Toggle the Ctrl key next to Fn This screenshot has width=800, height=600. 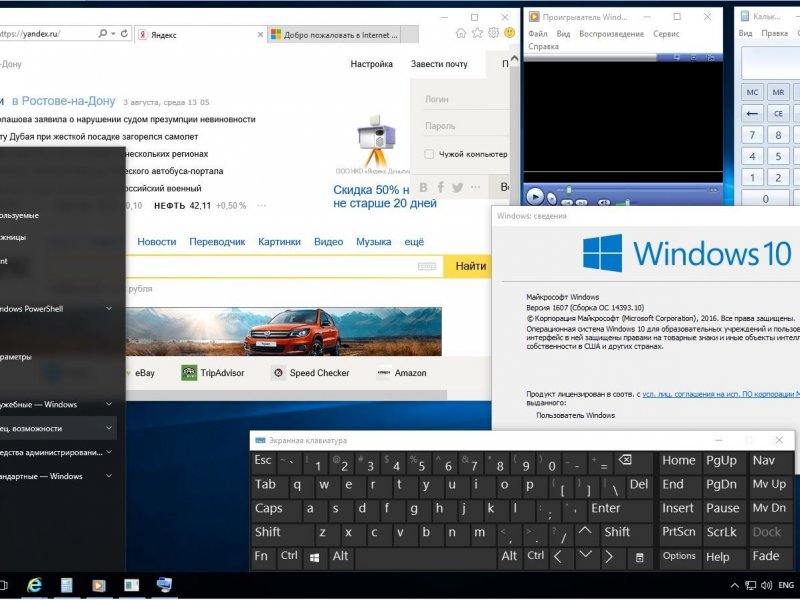coord(289,558)
